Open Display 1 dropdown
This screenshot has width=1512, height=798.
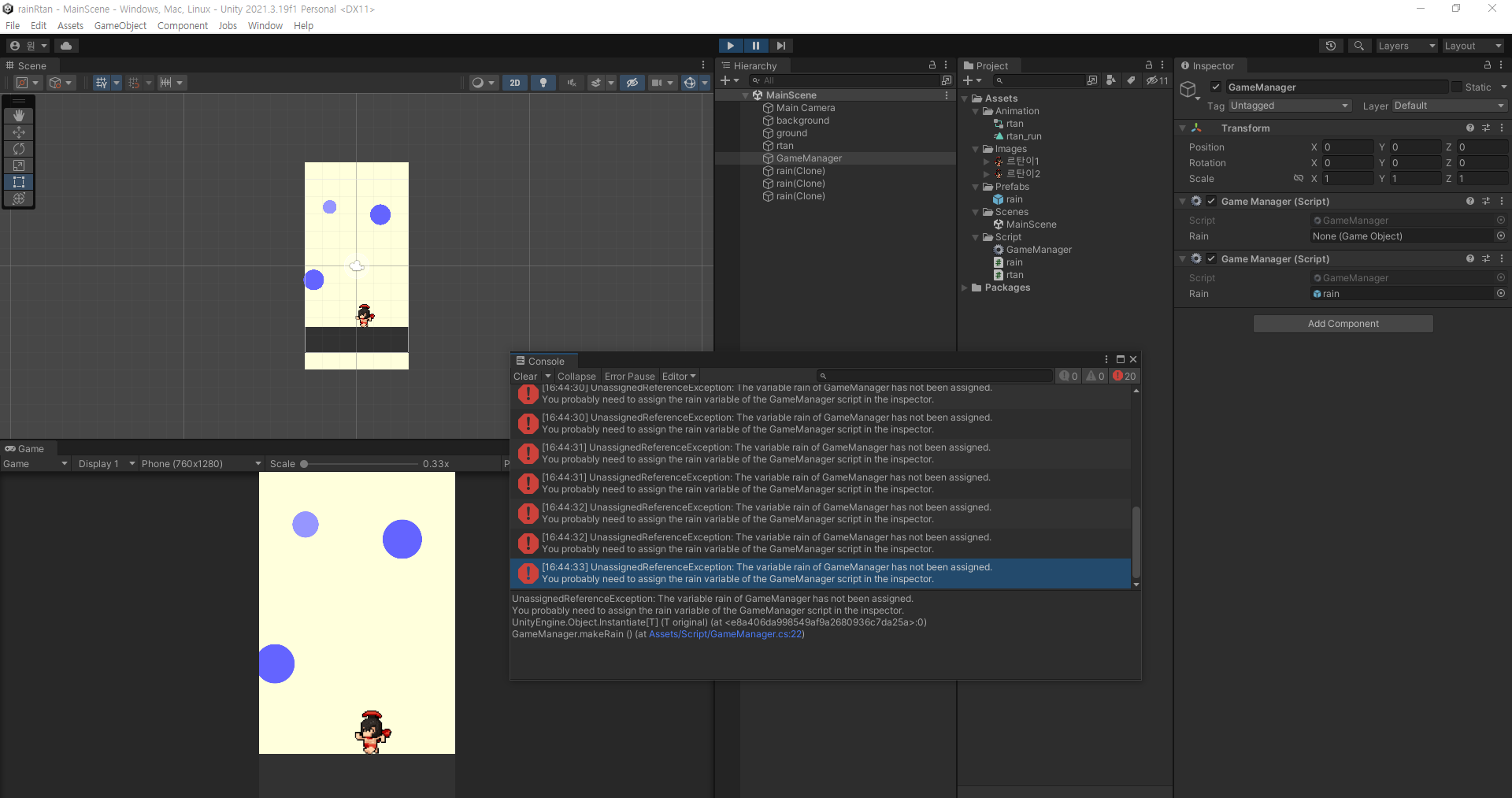(106, 463)
